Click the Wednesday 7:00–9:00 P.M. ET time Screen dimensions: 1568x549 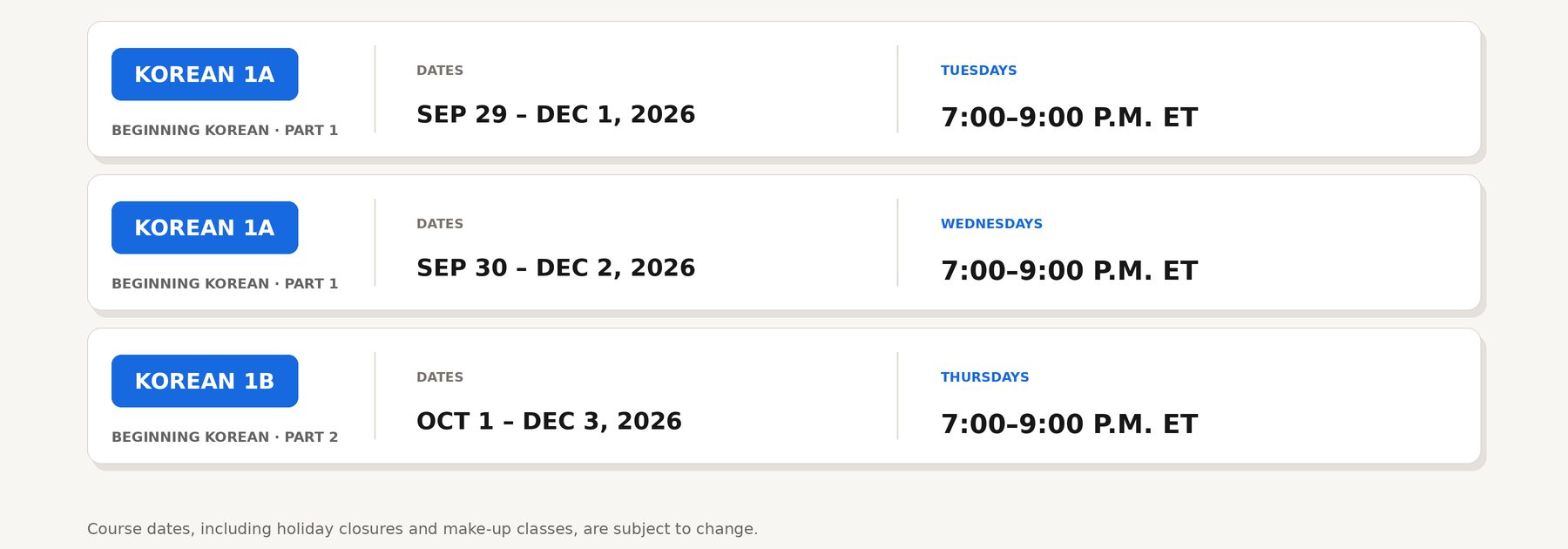tap(1070, 270)
